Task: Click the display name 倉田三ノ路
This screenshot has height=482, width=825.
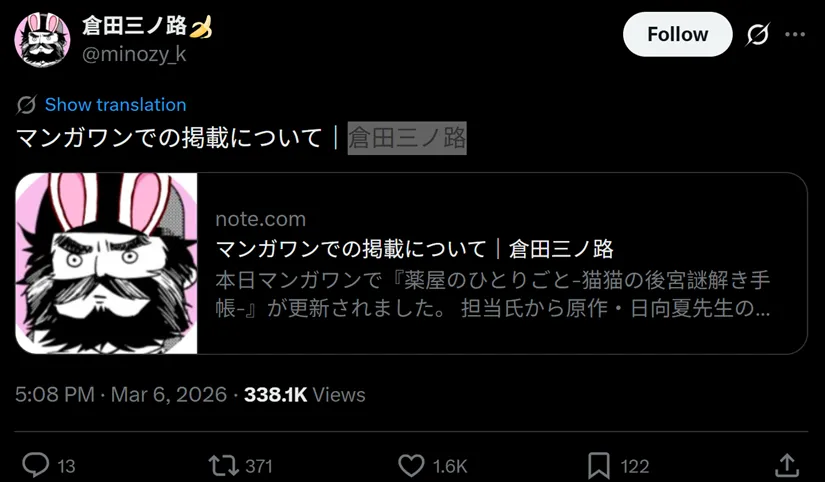Action: [x=135, y=26]
